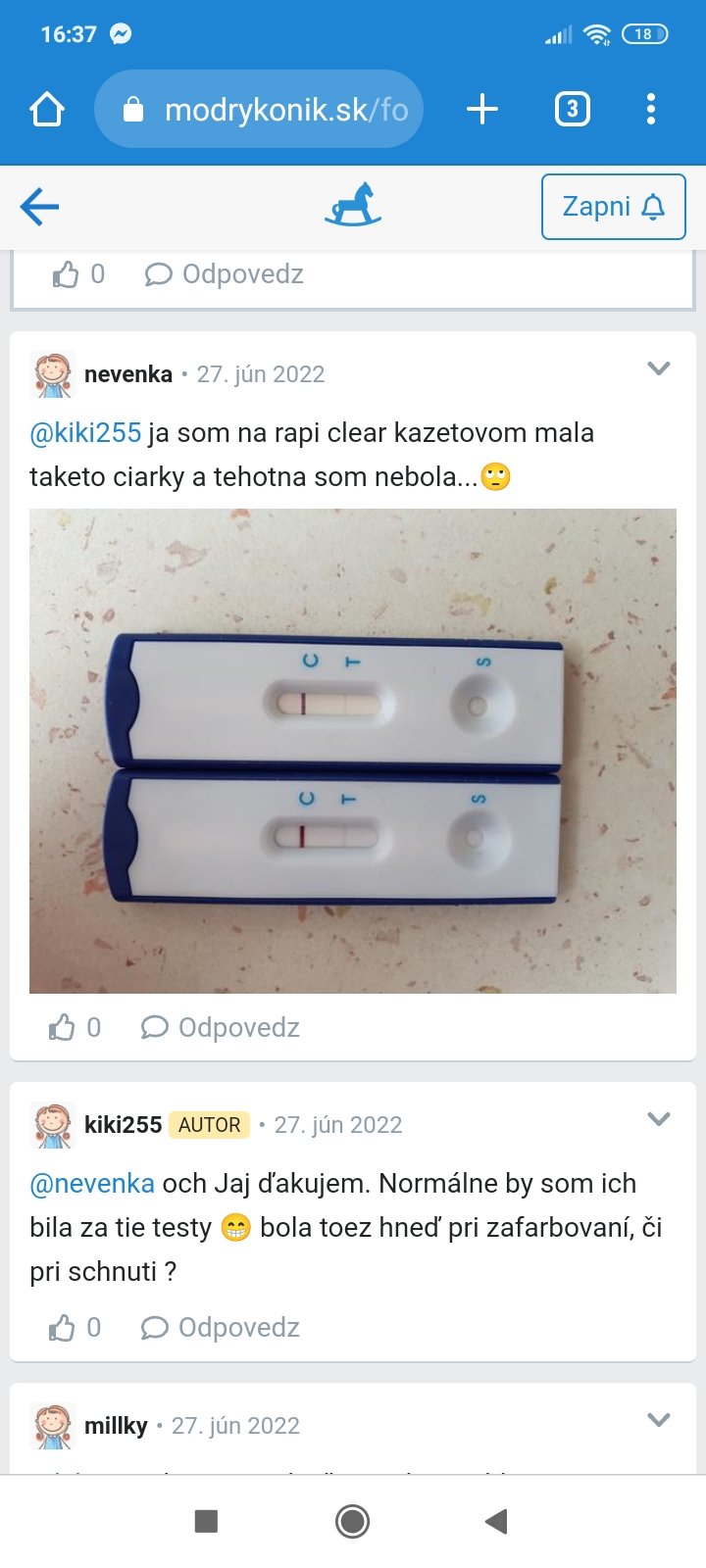The width and height of the screenshot is (706, 1568).
Task: Expand options chevron on millky's post
Action: pyautogui.click(x=659, y=1420)
